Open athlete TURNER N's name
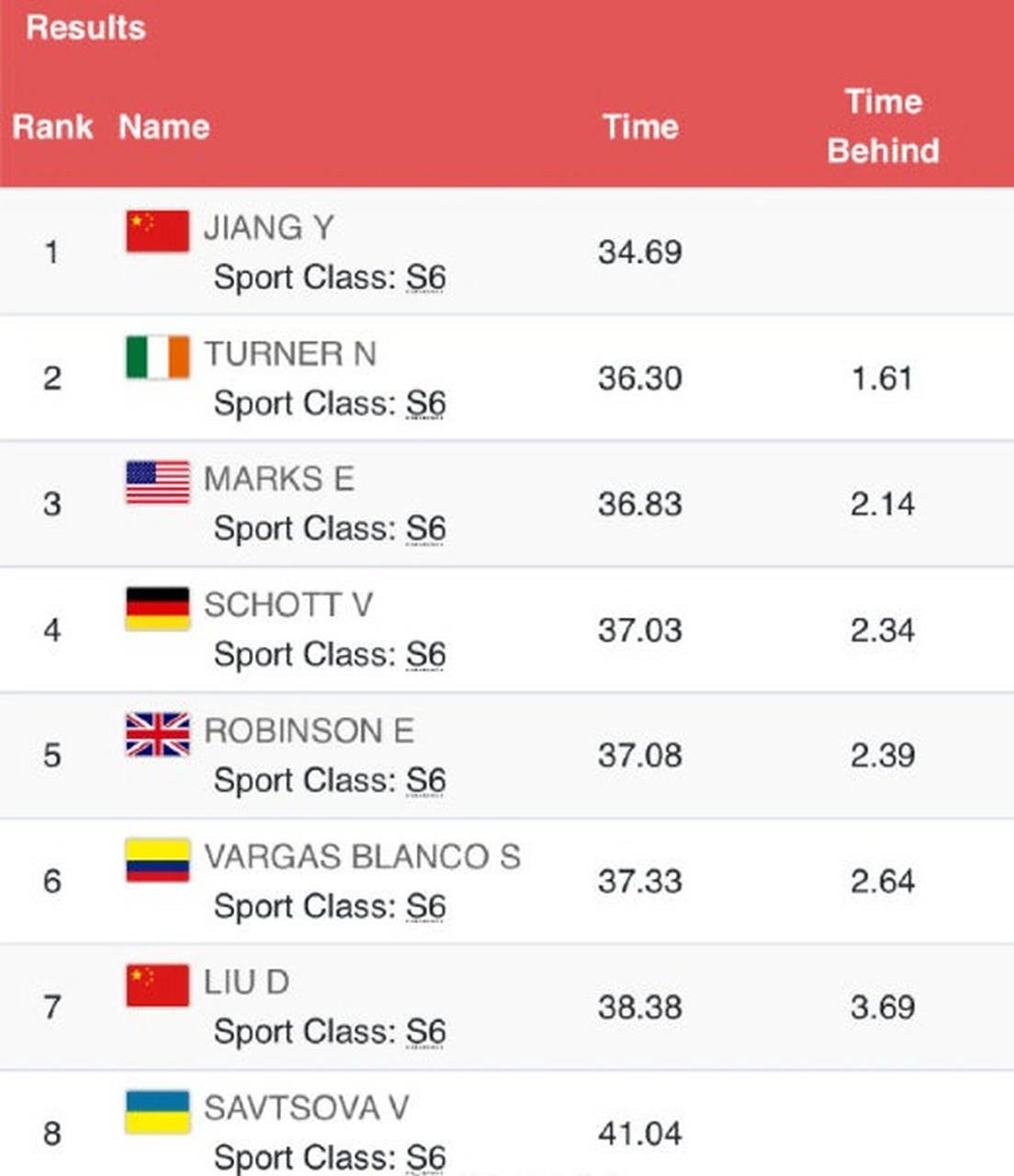The width and height of the screenshot is (1014, 1176). tap(290, 354)
